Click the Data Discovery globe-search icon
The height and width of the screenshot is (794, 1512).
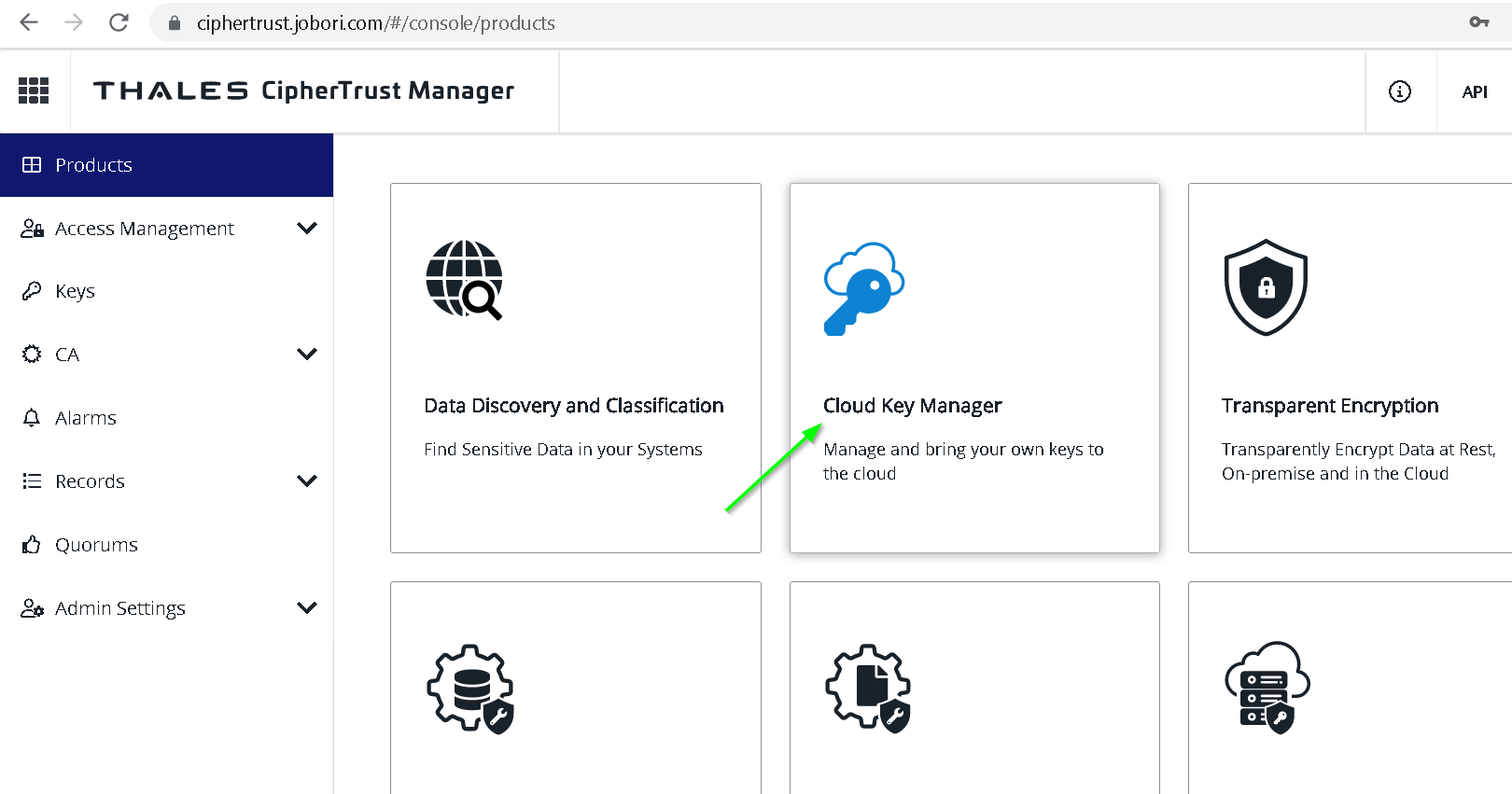(x=464, y=280)
